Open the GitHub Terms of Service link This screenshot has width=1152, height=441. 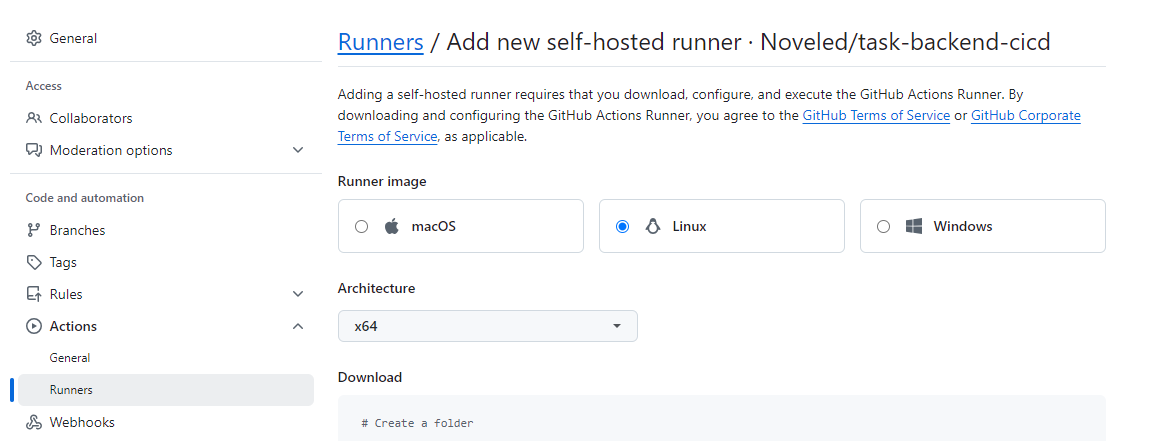tap(876, 115)
